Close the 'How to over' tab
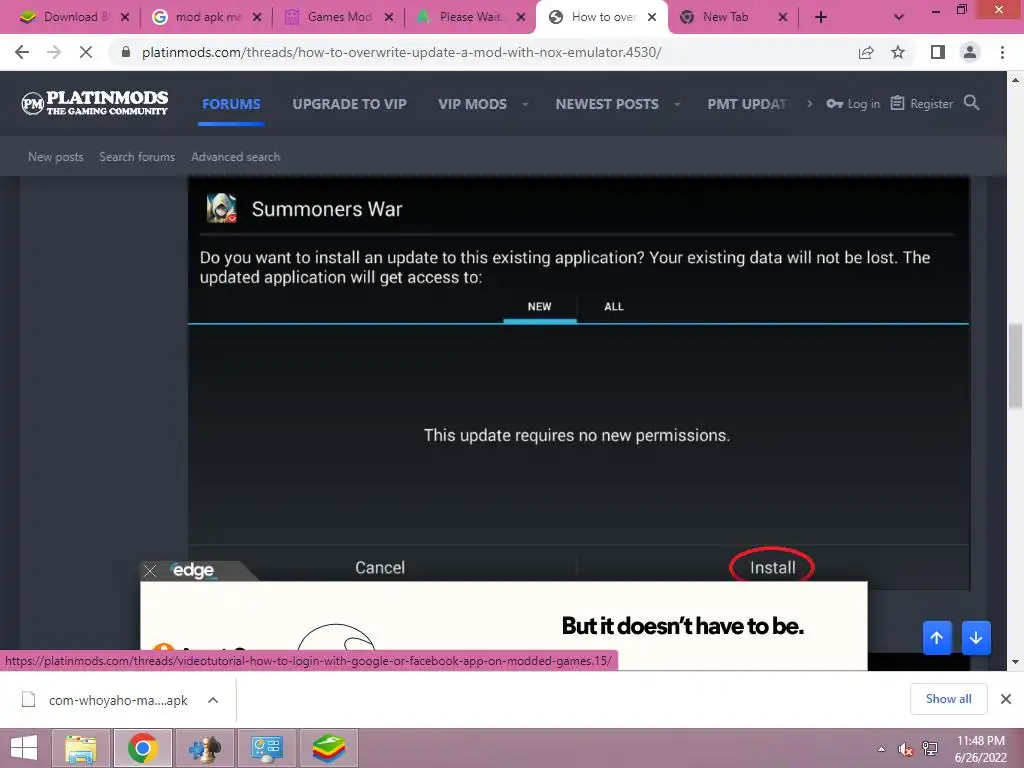 coord(652,18)
